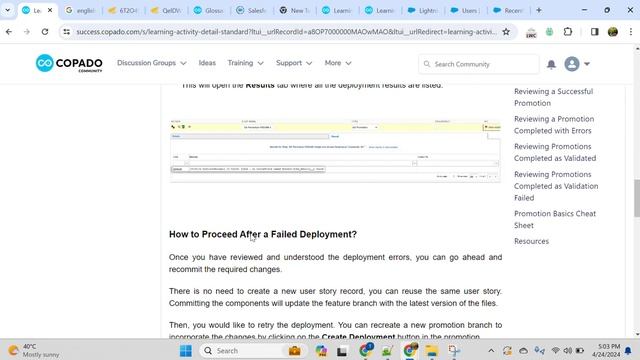Open the notification center bell on taskbar
Viewport: 640px width, 360px height.
[x=629, y=351]
